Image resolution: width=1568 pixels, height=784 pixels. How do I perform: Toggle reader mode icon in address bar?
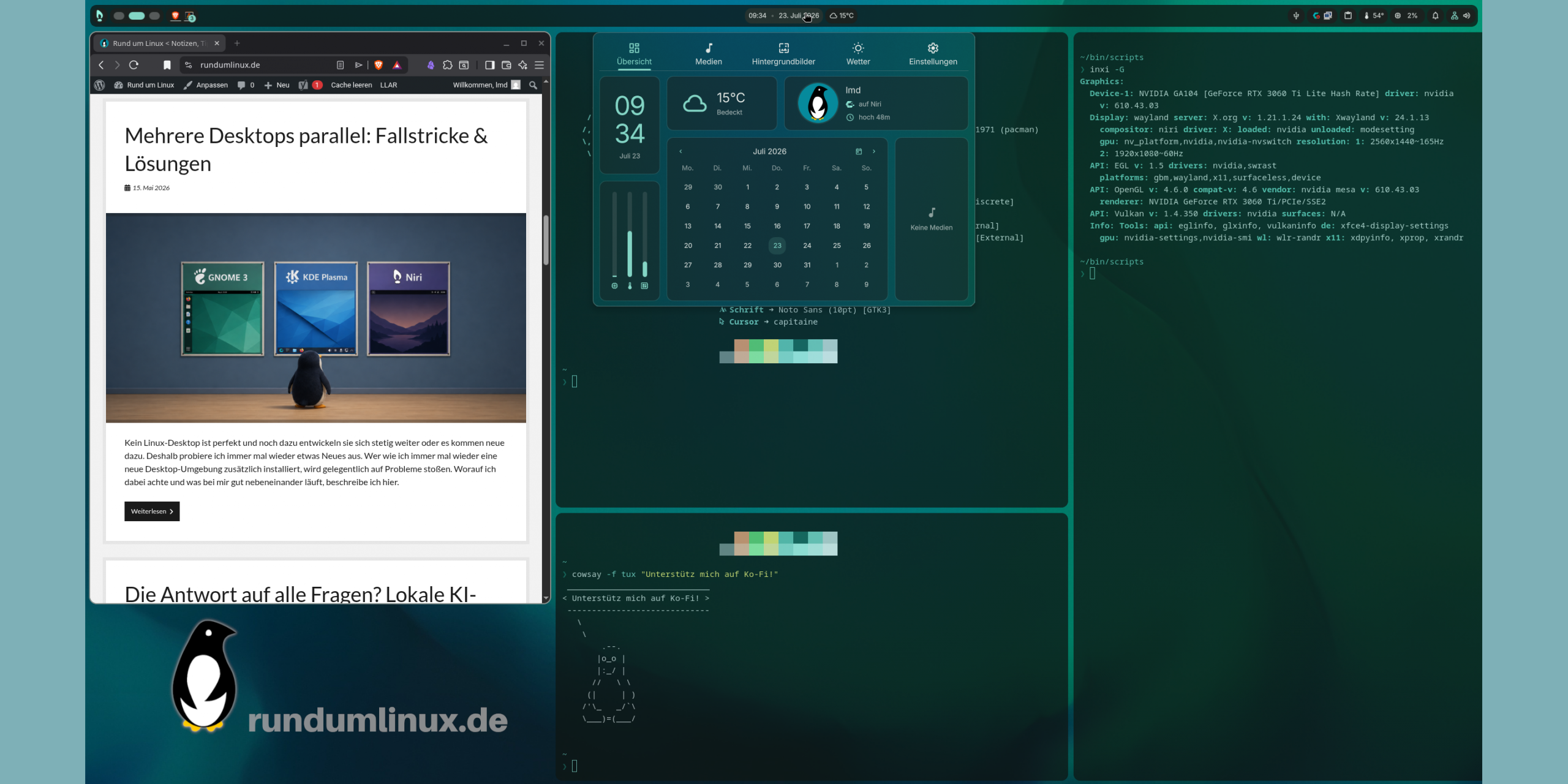[x=341, y=65]
